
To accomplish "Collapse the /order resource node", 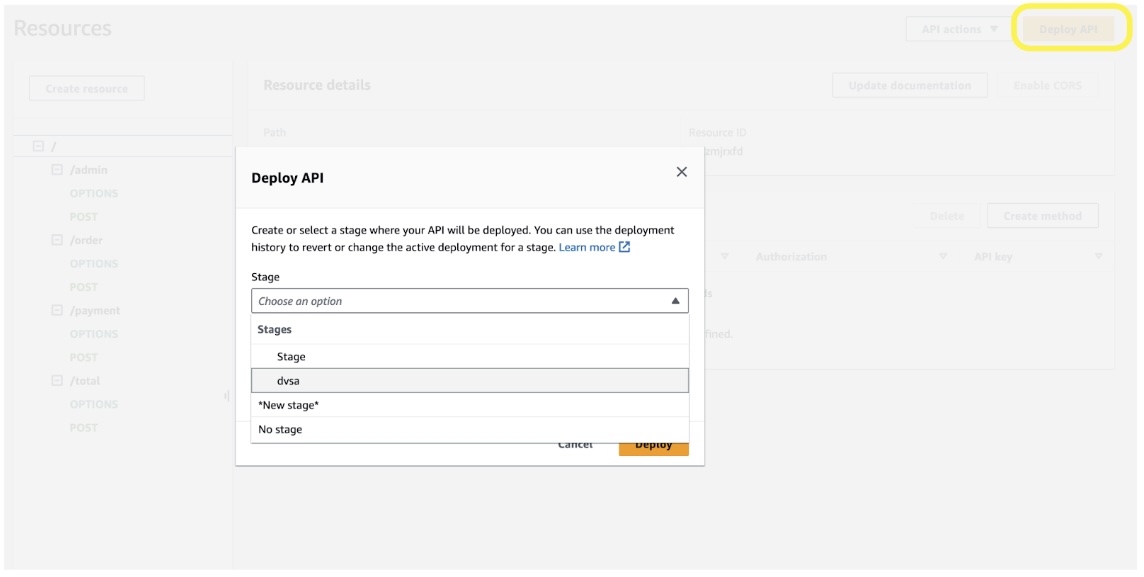I will [57, 239].
